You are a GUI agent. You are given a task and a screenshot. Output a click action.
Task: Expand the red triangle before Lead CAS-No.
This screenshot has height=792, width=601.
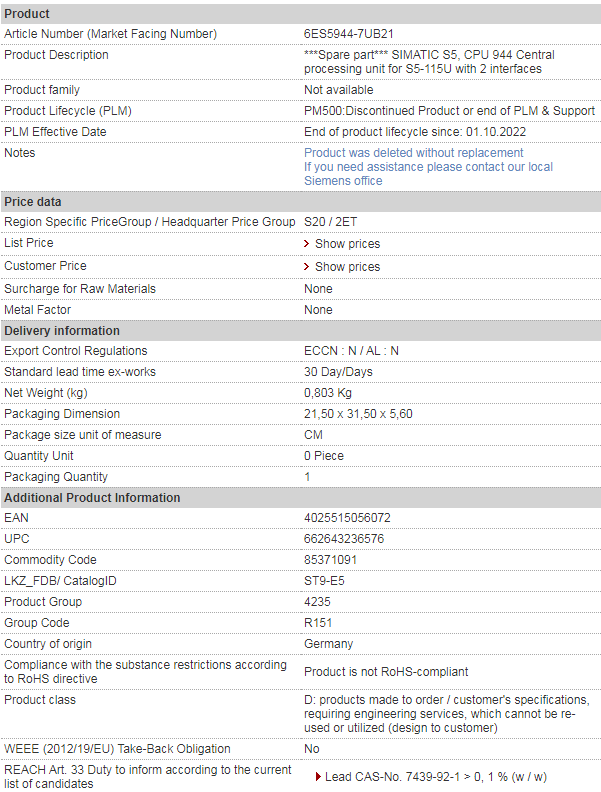tap(318, 777)
